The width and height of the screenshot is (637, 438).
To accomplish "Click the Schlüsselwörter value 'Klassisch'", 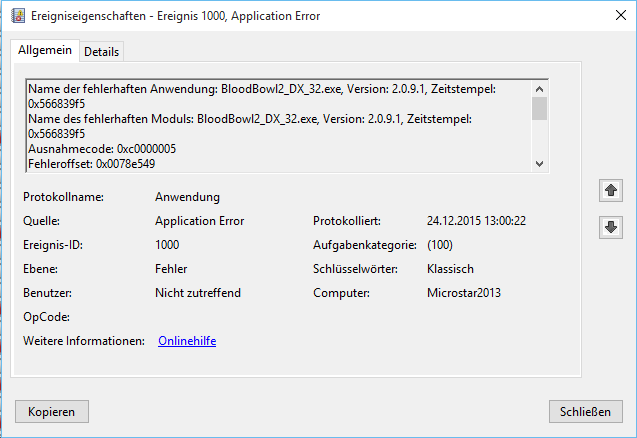I will (x=450, y=269).
